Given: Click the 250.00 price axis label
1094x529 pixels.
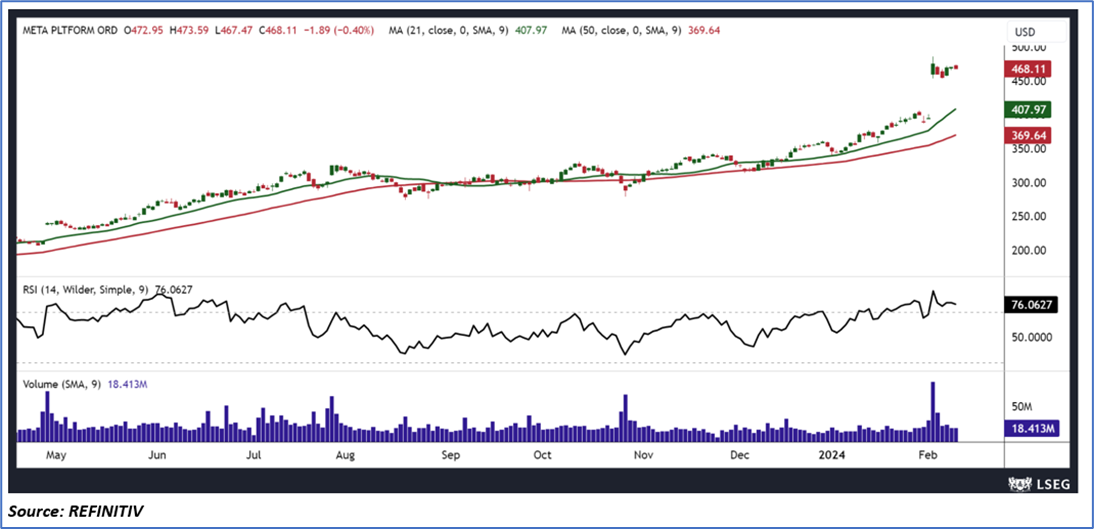Looking at the screenshot, I should 1027,216.
